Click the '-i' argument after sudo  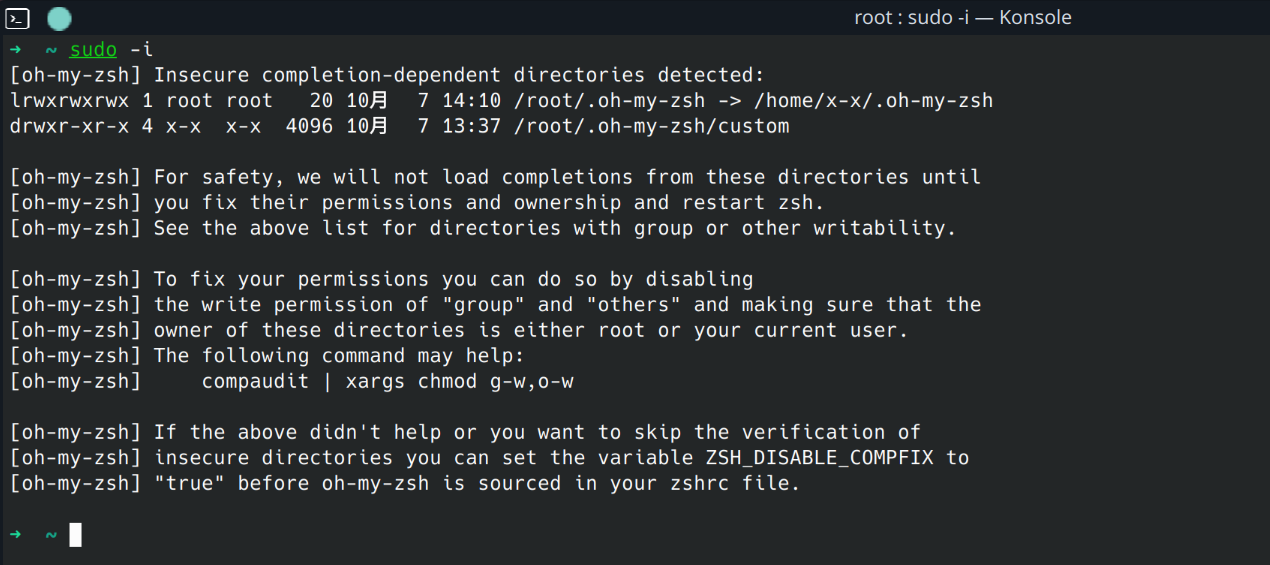click(142, 50)
